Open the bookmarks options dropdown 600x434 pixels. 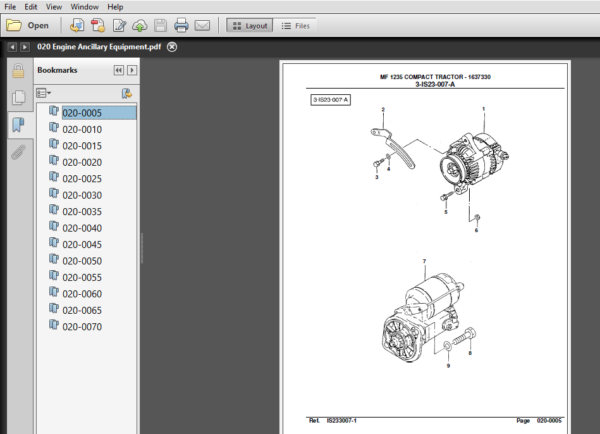point(43,93)
